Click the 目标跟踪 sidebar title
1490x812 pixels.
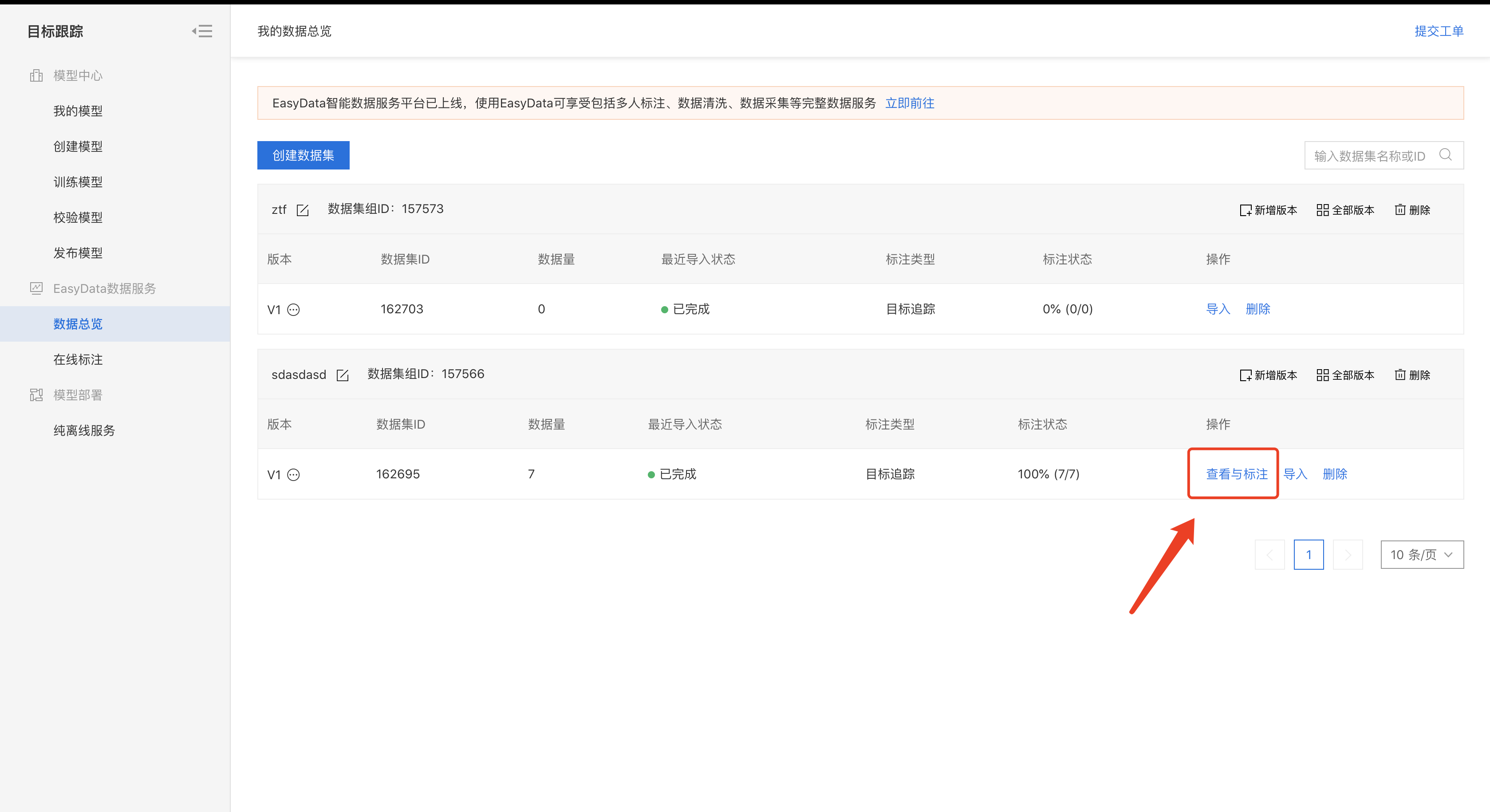[x=55, y=31]
